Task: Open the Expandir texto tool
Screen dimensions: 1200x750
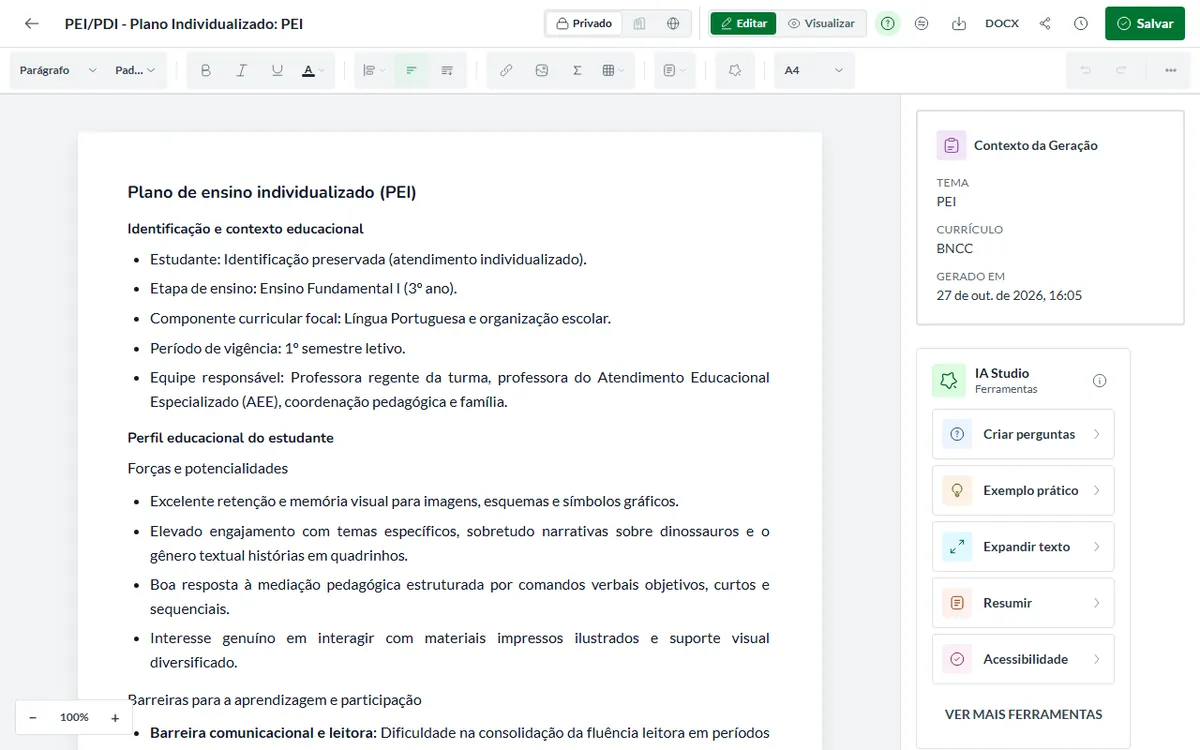Action: (1023, 547)
